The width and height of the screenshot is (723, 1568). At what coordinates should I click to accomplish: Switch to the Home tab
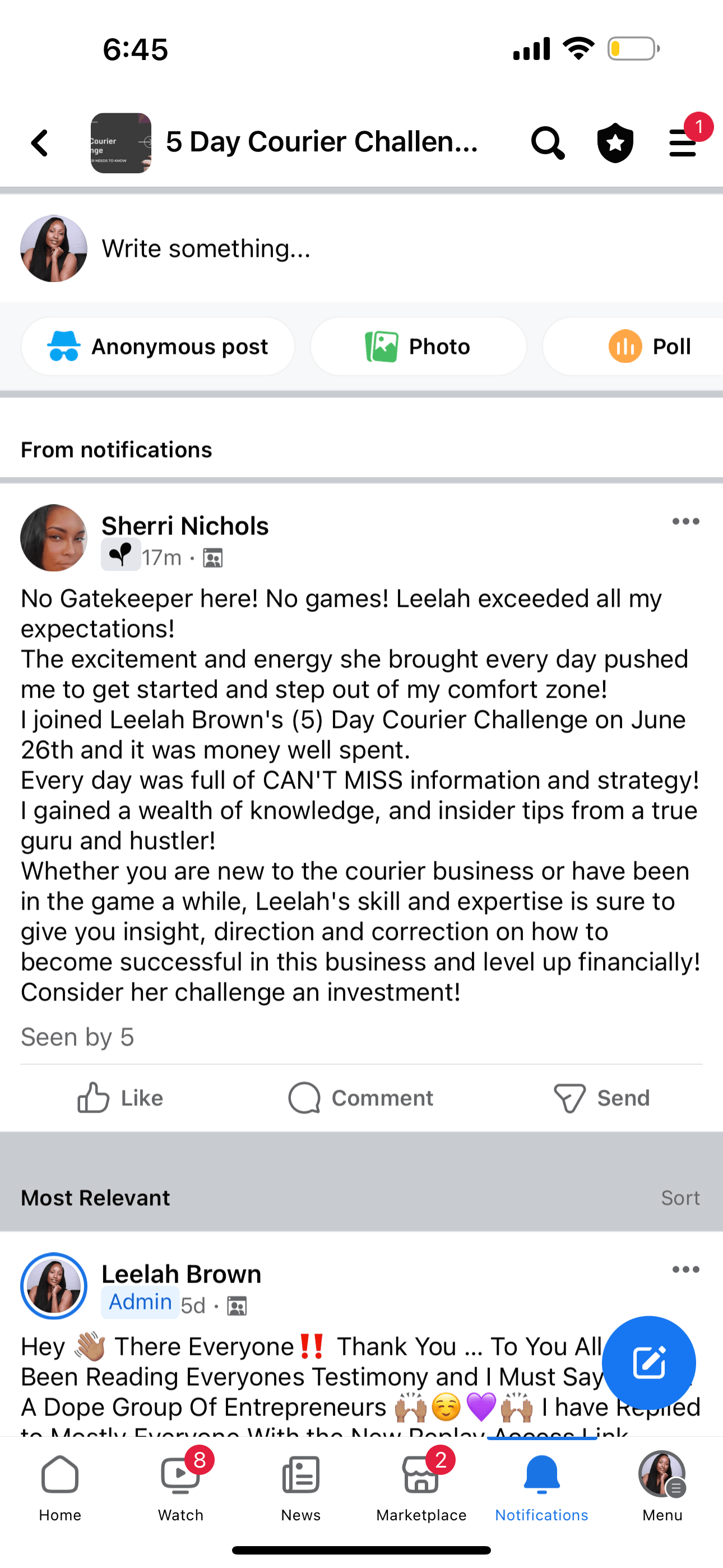(61, 1486)
